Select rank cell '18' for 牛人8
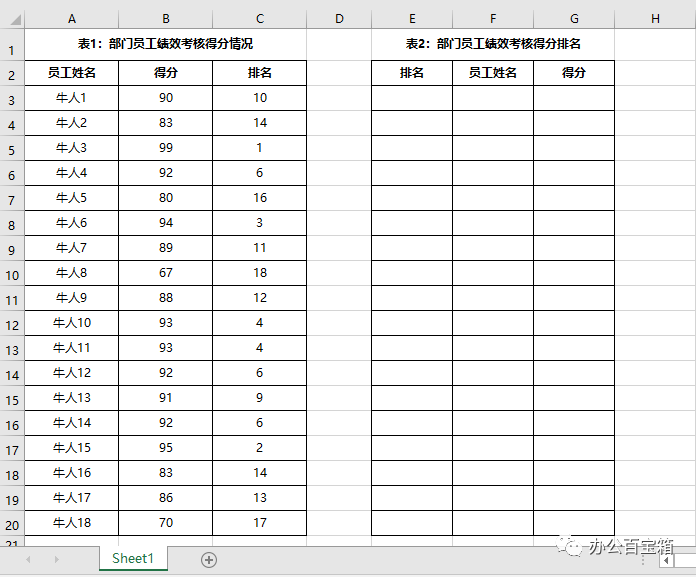Image resolution: width=696 pixels, height=577 pixels. pos(260,273)
